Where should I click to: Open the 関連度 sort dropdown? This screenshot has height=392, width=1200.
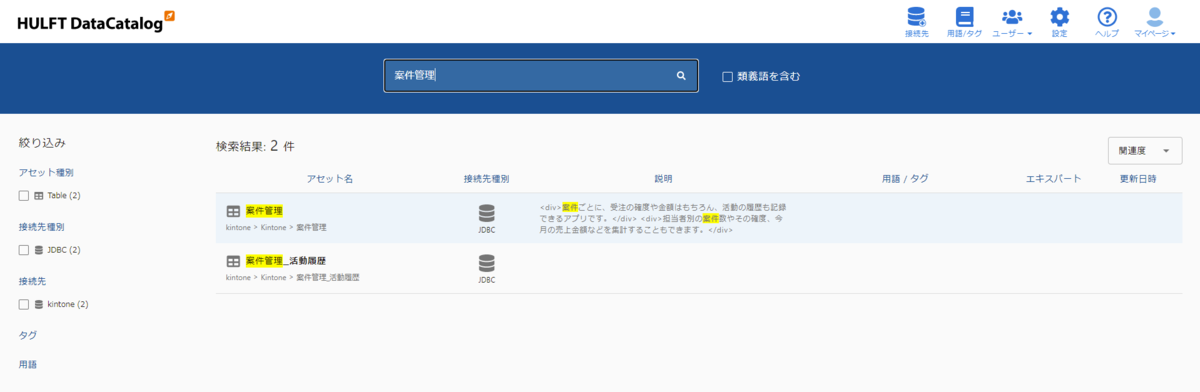[1145, 150]
